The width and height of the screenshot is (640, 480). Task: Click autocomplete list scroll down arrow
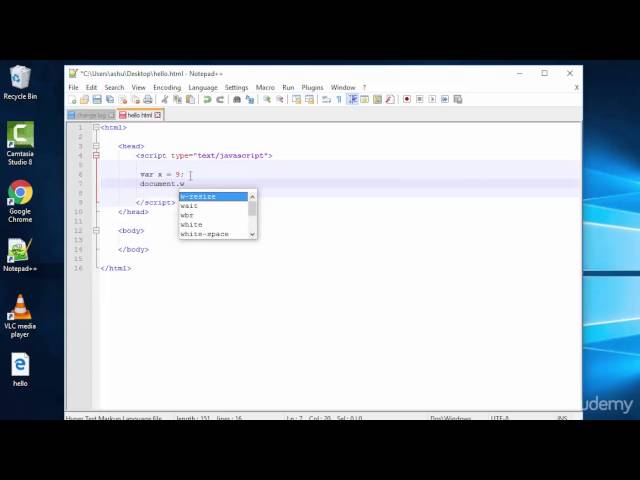[x=252, y=234]
